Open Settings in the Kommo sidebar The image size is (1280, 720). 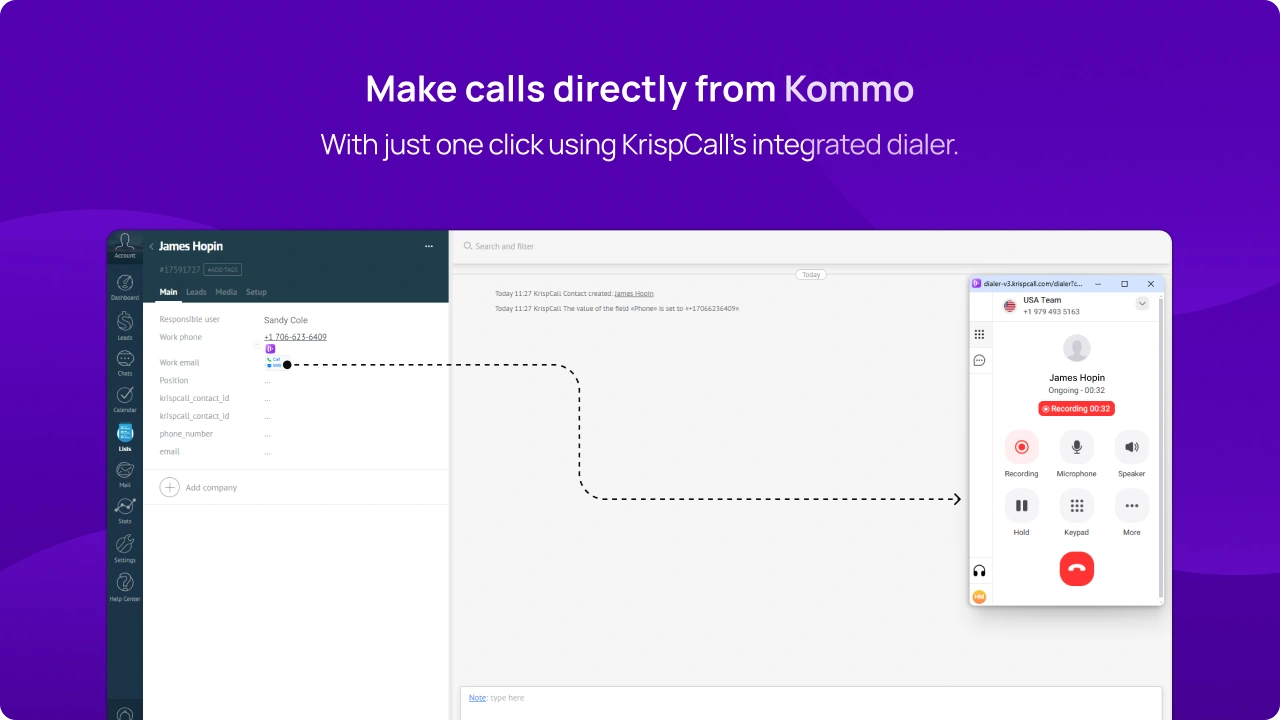[125, 549]
